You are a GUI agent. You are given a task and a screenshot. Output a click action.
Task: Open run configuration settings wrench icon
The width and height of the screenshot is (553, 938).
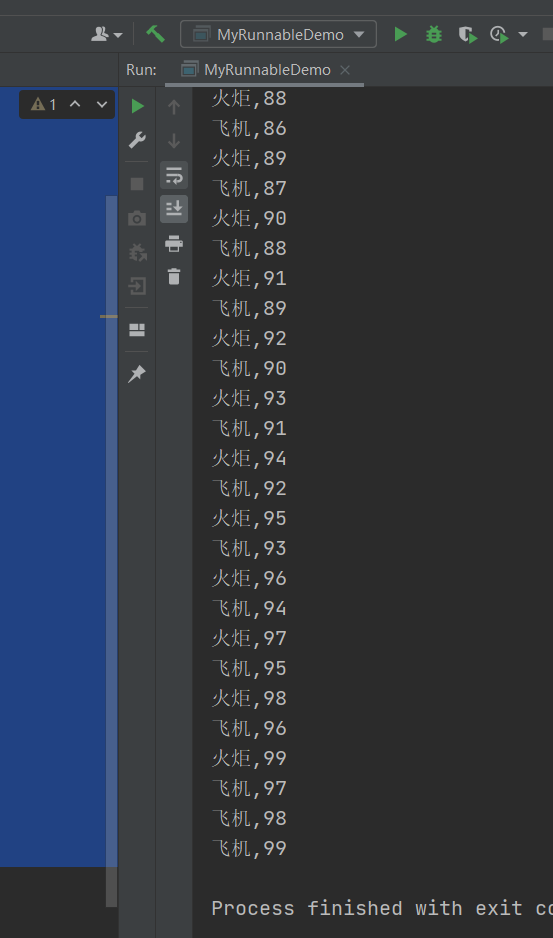pyautogui.click(x=137, y=141)
